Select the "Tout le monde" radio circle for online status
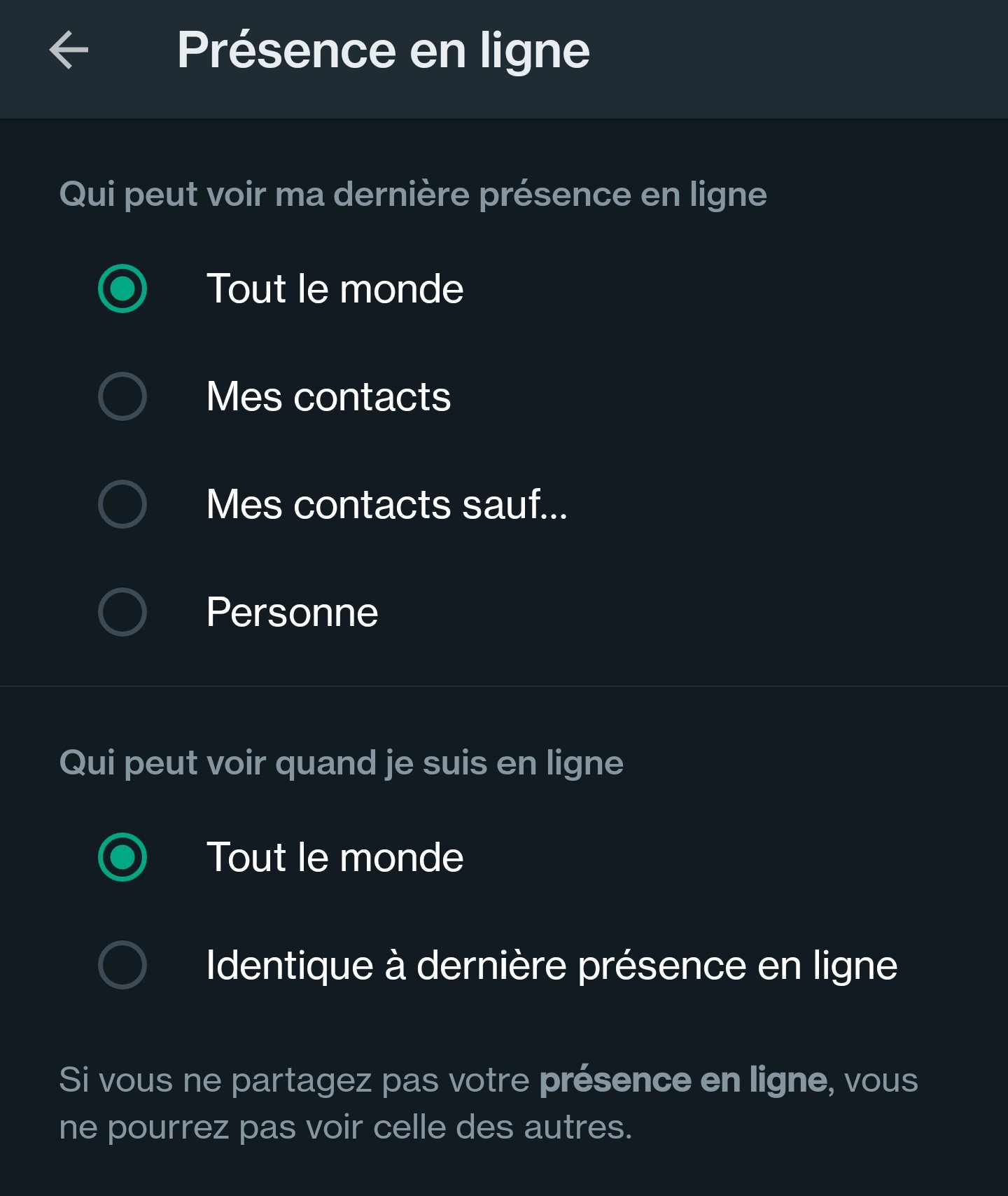This screenshot has width=1008, height=1196. [x=122, y=857]
